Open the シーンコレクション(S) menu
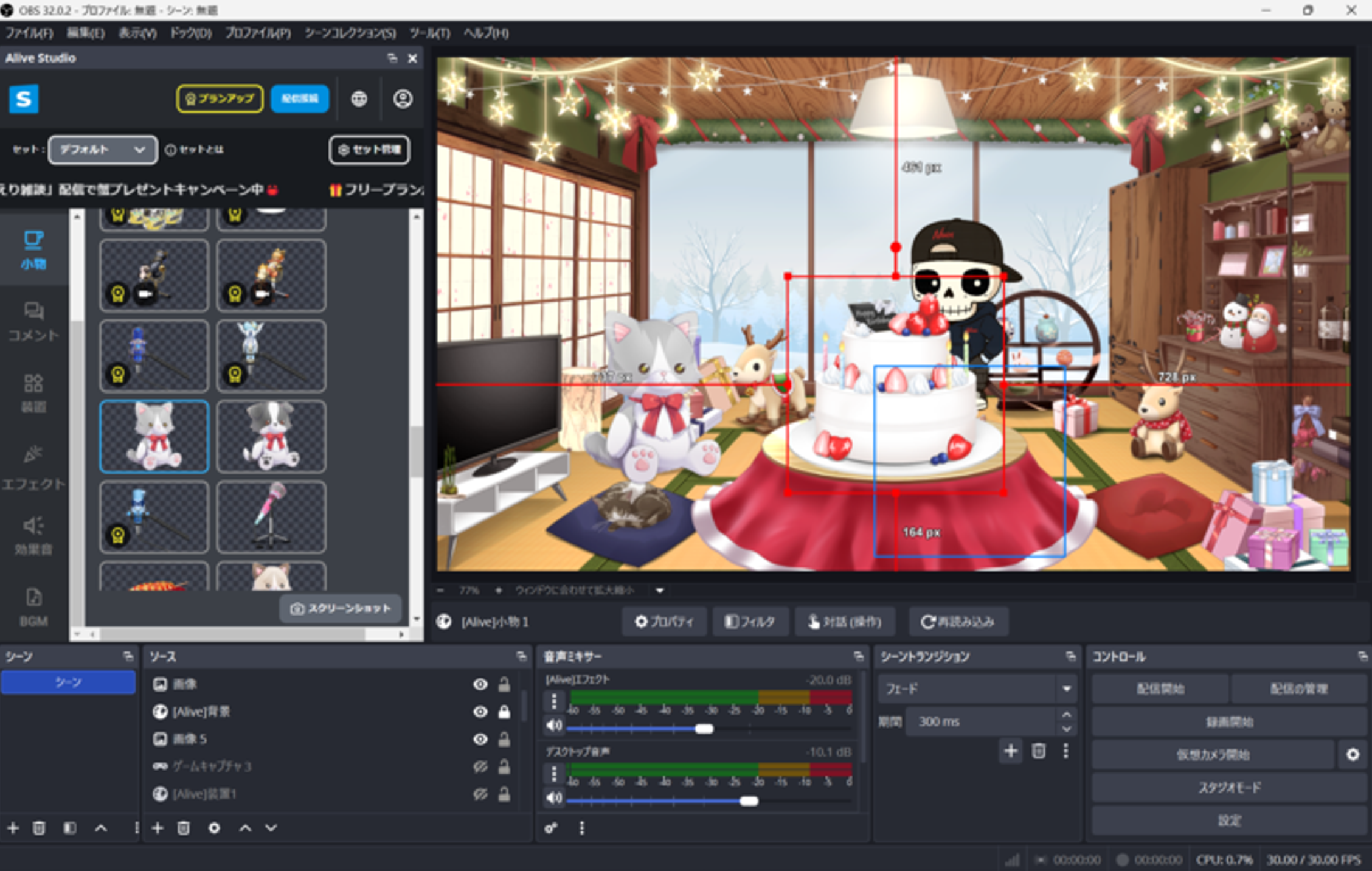This screenshot has height=871, width=1372. pos(351,33)
